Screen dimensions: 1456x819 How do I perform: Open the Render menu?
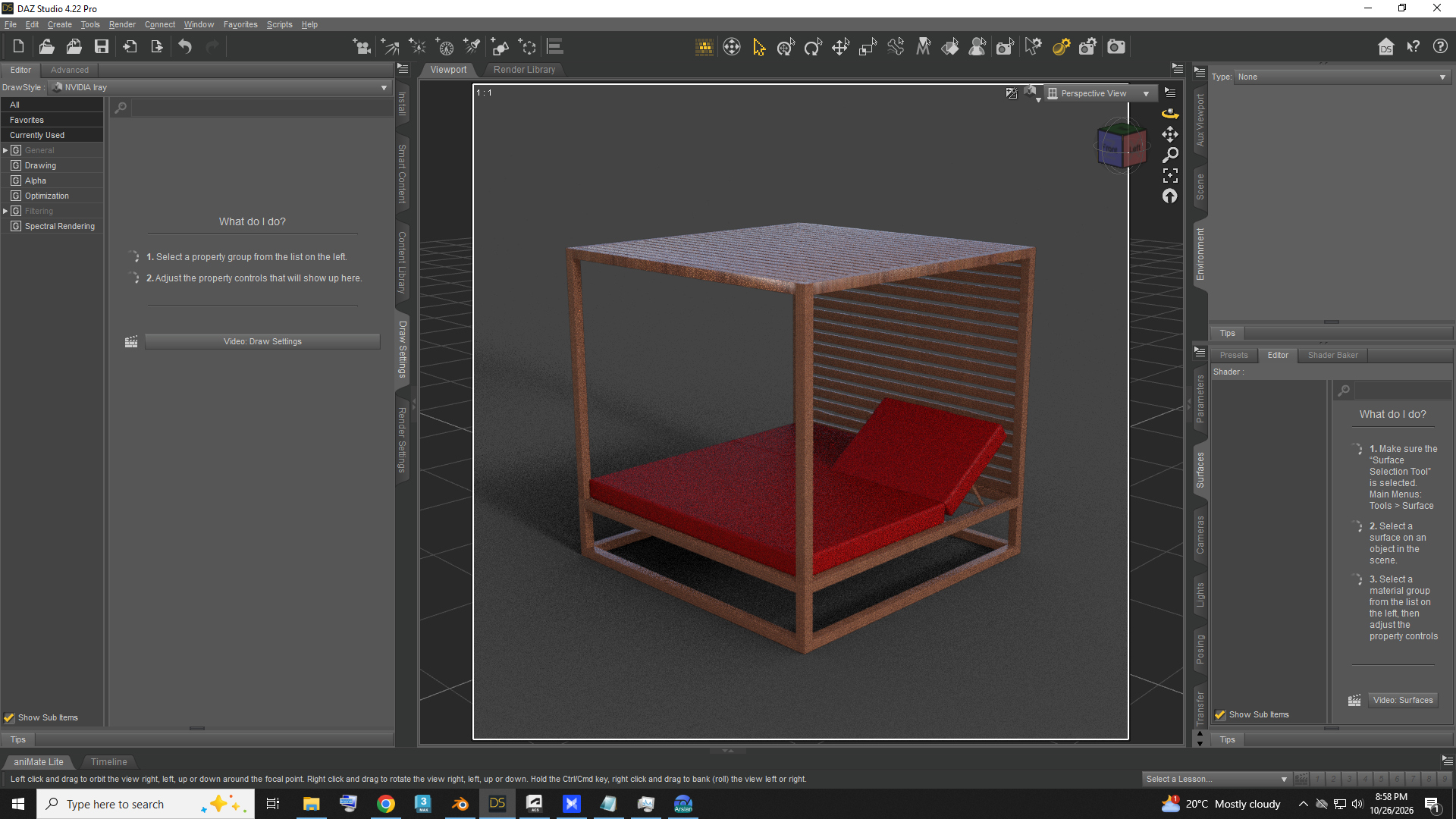pos(122,24)
